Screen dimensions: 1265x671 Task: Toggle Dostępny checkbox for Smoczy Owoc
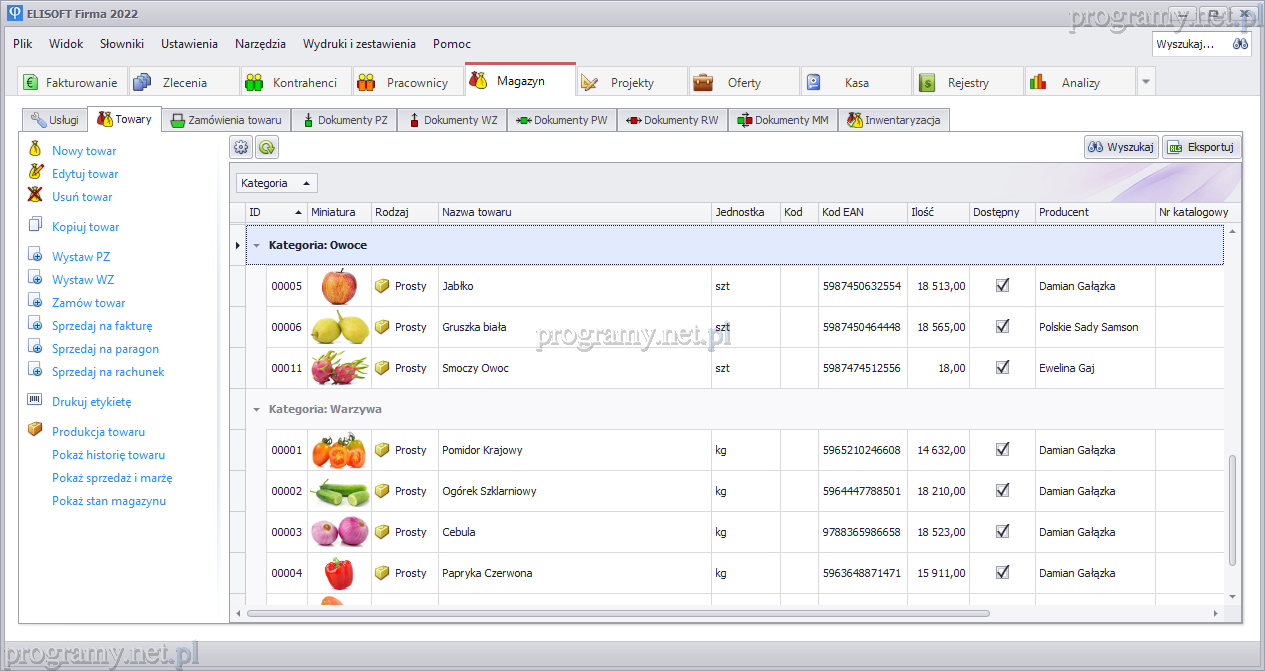coord(1002,367)
